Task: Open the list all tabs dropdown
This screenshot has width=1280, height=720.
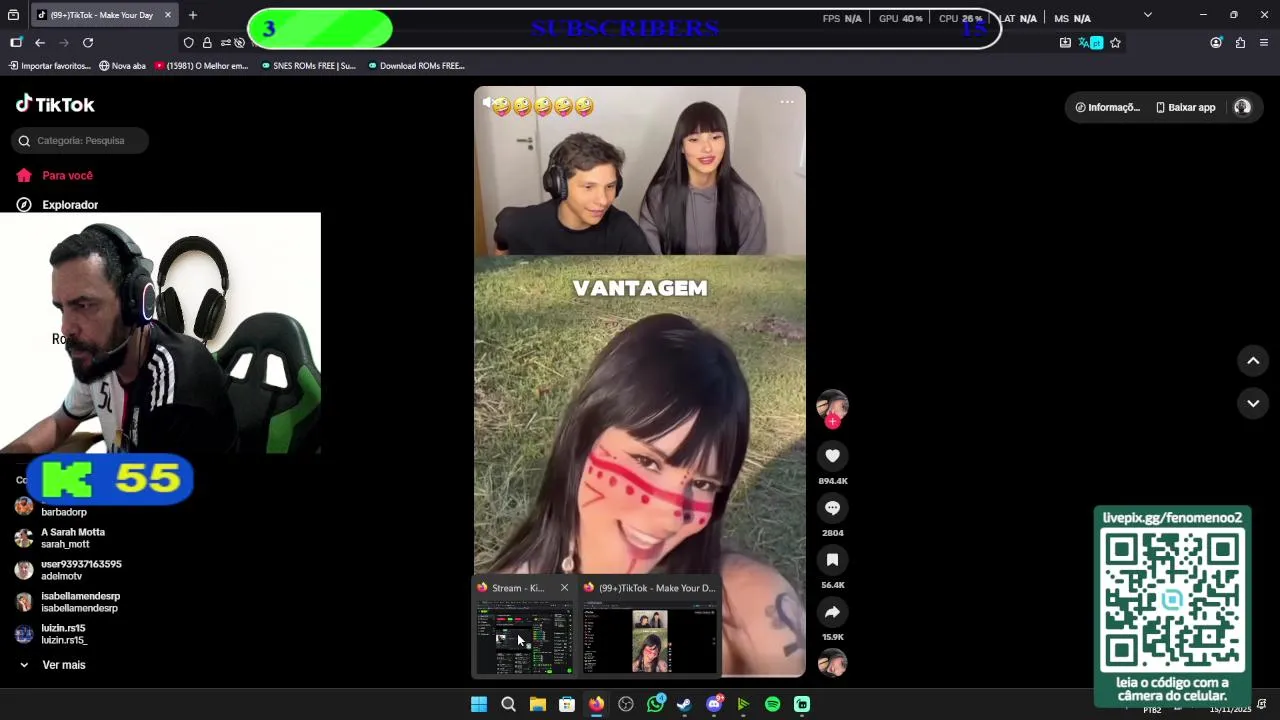Action: (1147, 15)
